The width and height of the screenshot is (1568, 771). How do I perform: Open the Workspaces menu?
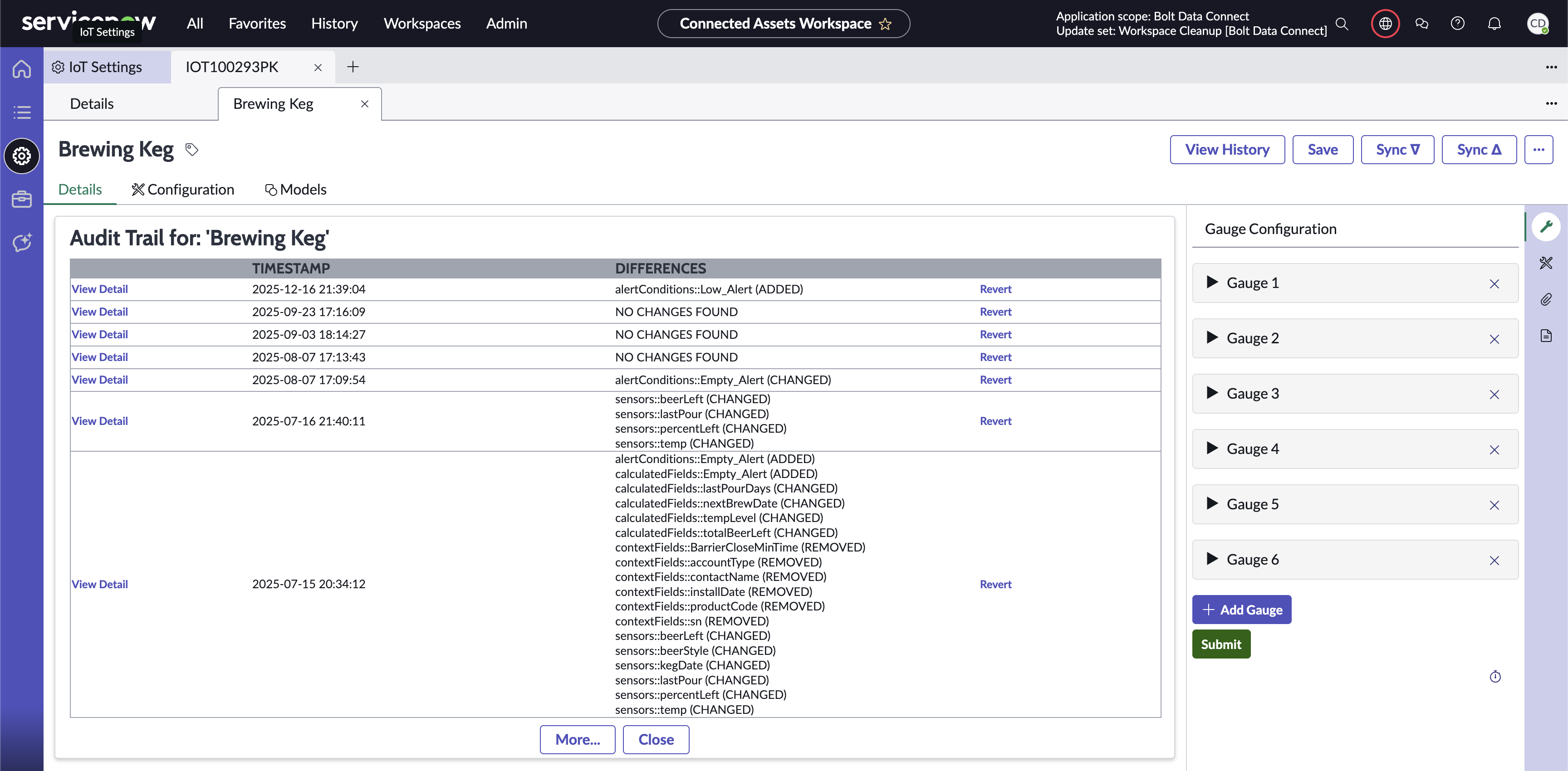422,24
